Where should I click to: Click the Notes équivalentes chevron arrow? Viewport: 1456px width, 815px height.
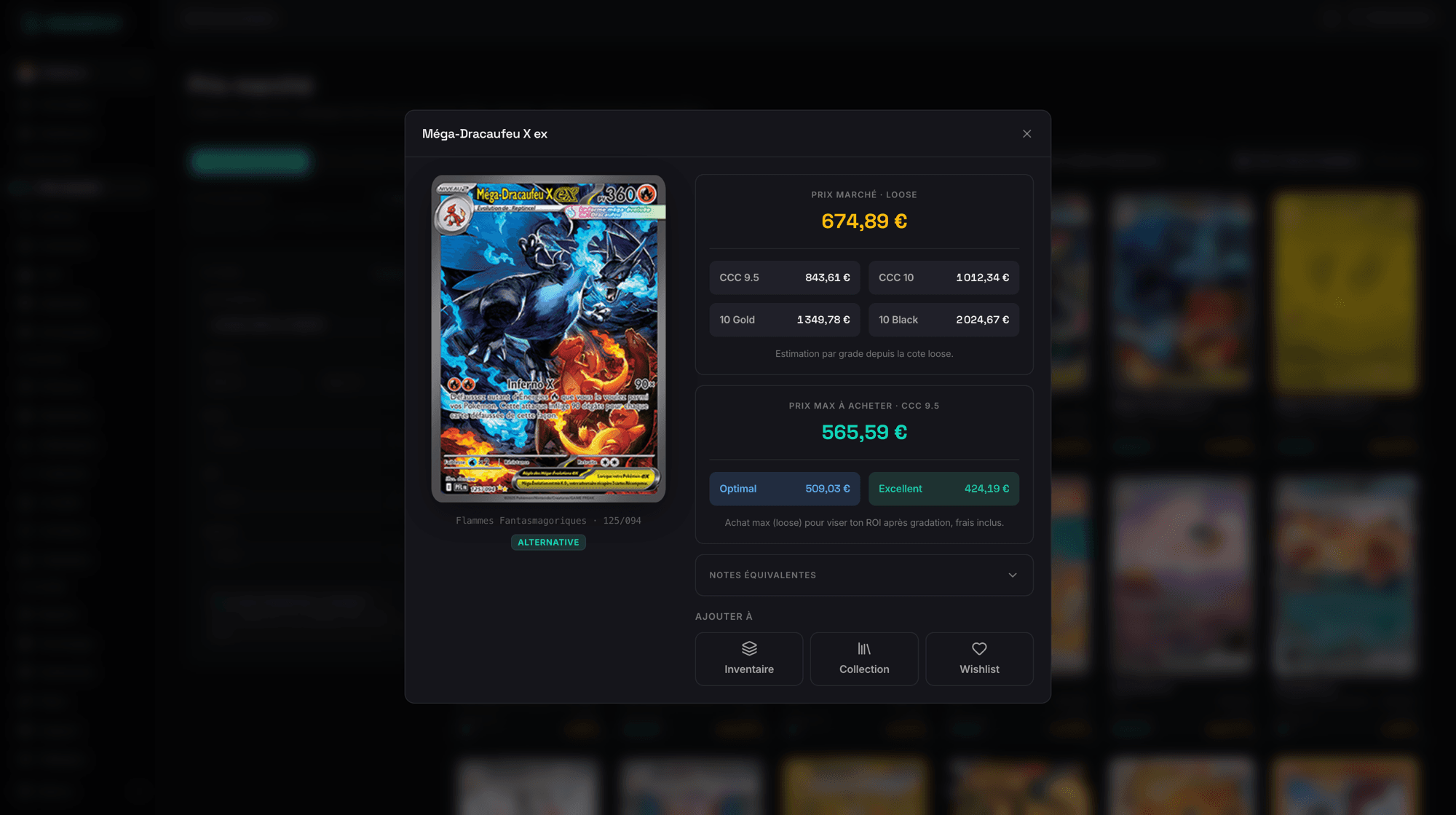[1013, 575]
